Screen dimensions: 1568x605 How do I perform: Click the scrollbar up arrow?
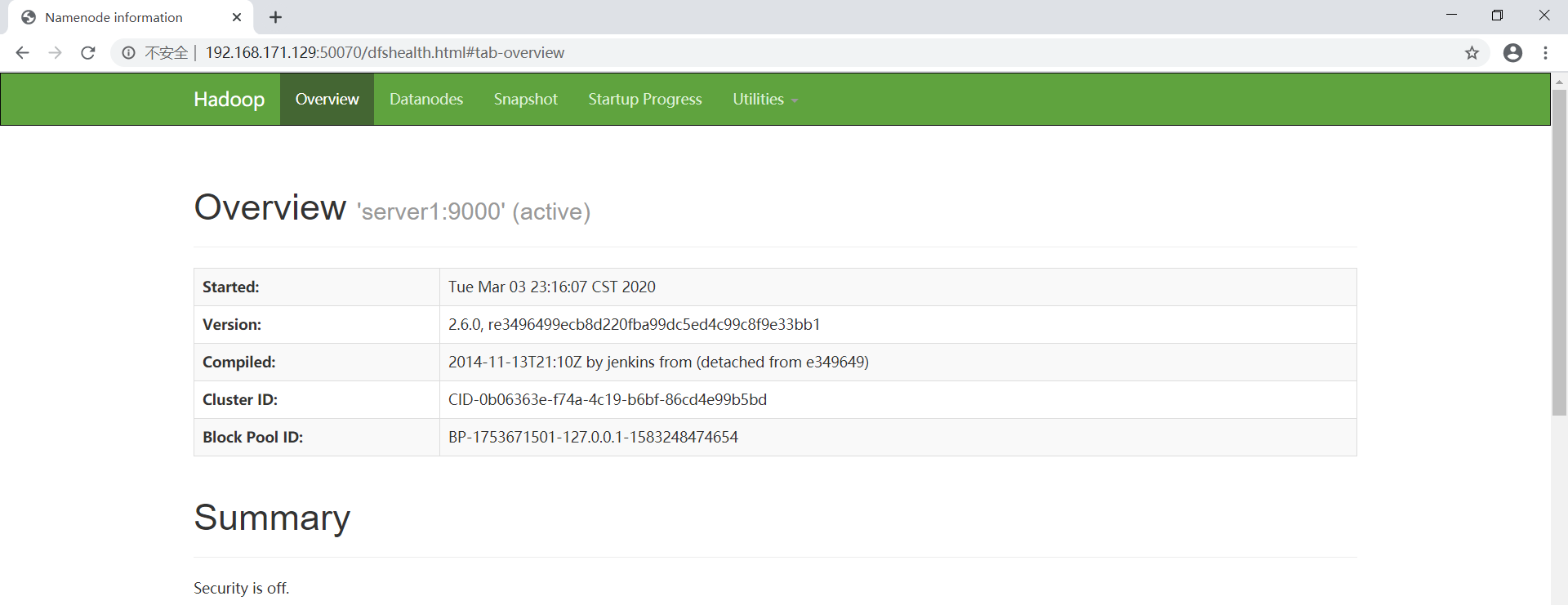click(1559, 81)
